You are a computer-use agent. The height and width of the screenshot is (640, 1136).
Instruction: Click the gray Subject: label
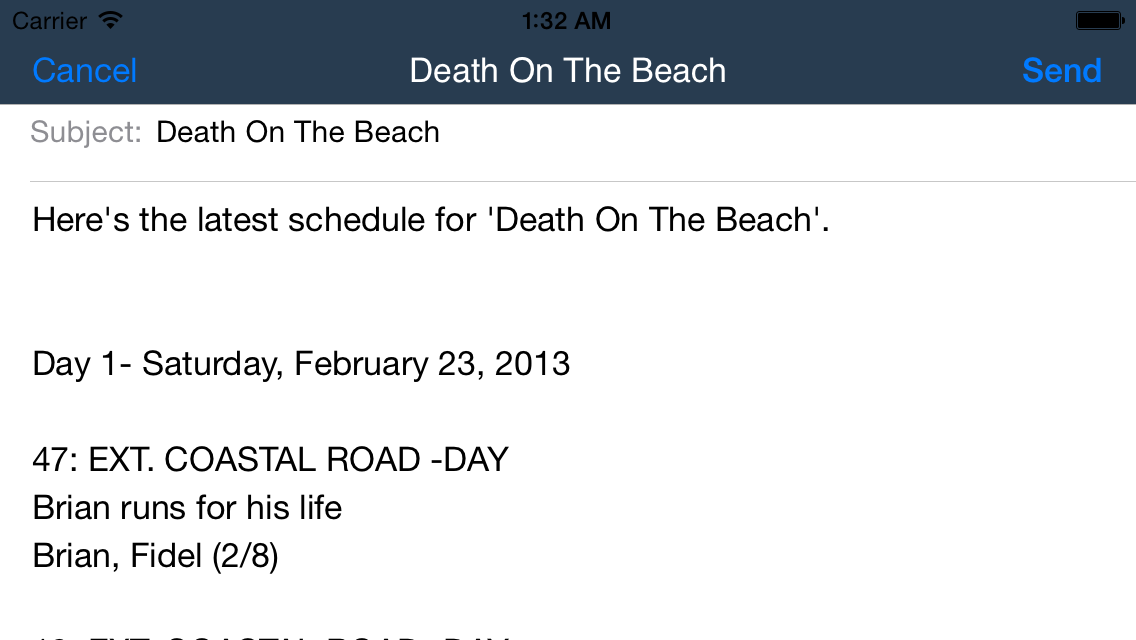point(86,132)
